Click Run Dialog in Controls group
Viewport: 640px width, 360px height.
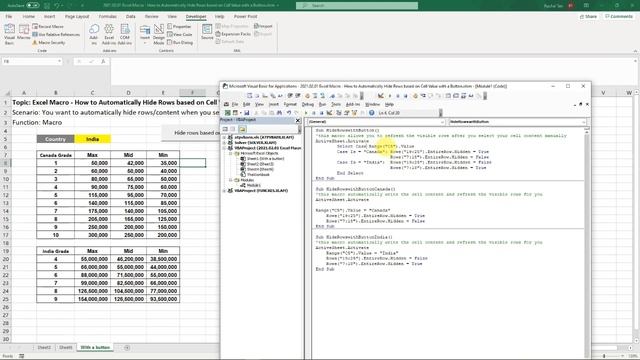[x=180, y=42]
